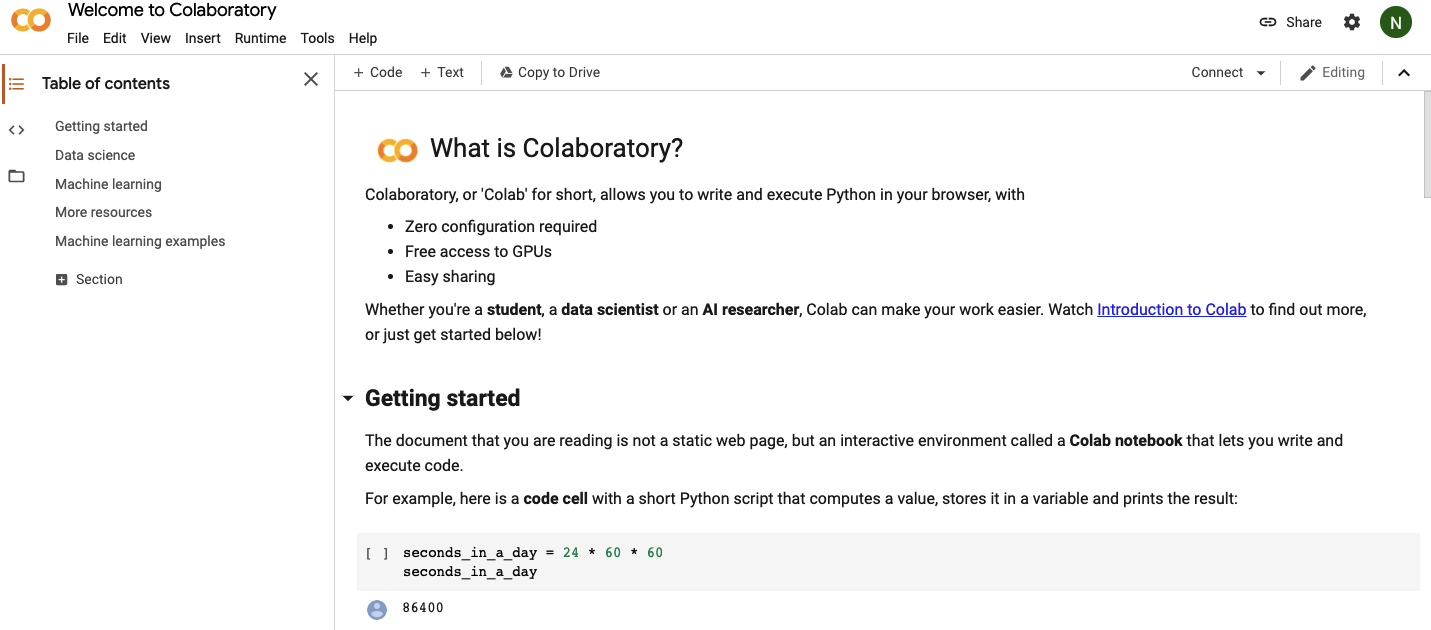Open the Code snippets sidebar icon
Viewport: 1431px width, 630px height.
click(x=16, y=130)
